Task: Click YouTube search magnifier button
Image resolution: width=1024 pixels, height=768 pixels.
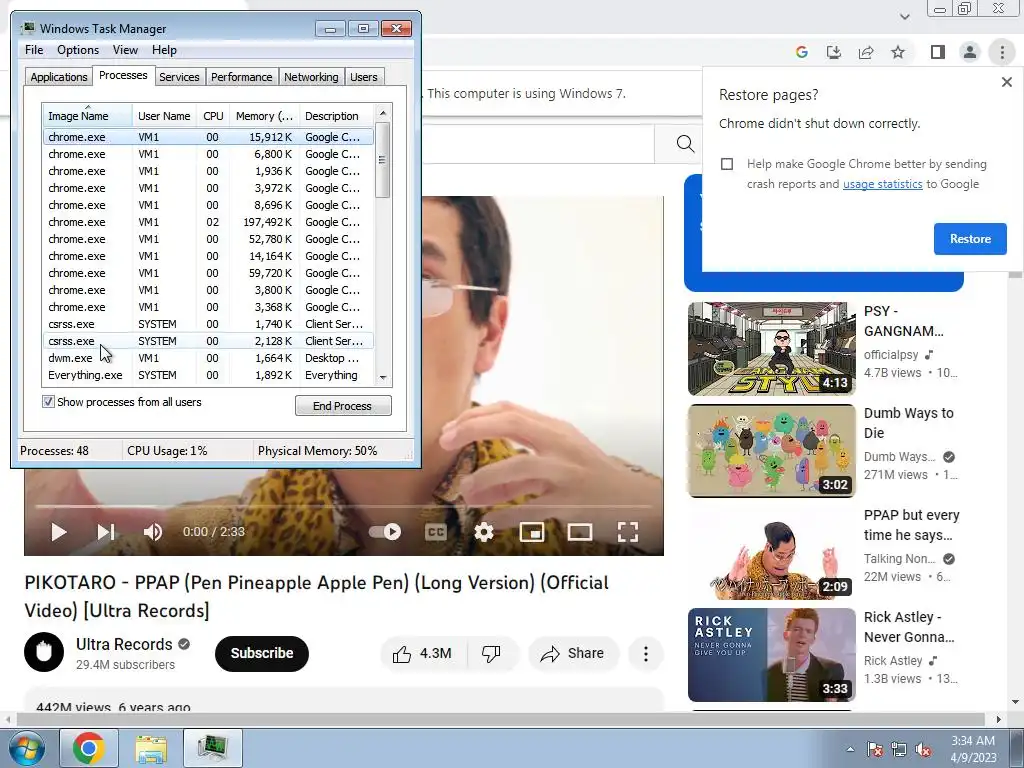Action: (x=685, y=144)
